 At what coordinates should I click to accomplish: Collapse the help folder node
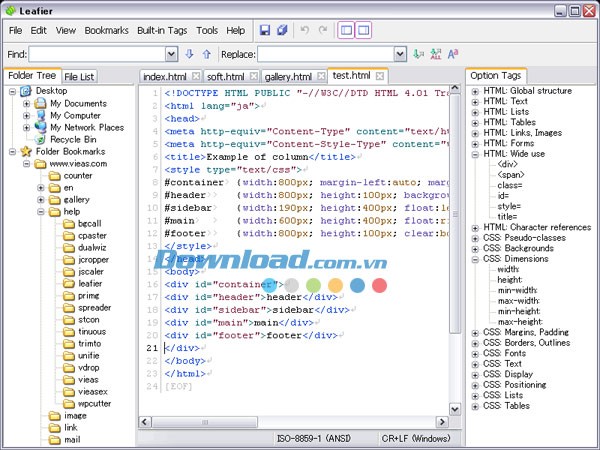(x=41, y=212)
